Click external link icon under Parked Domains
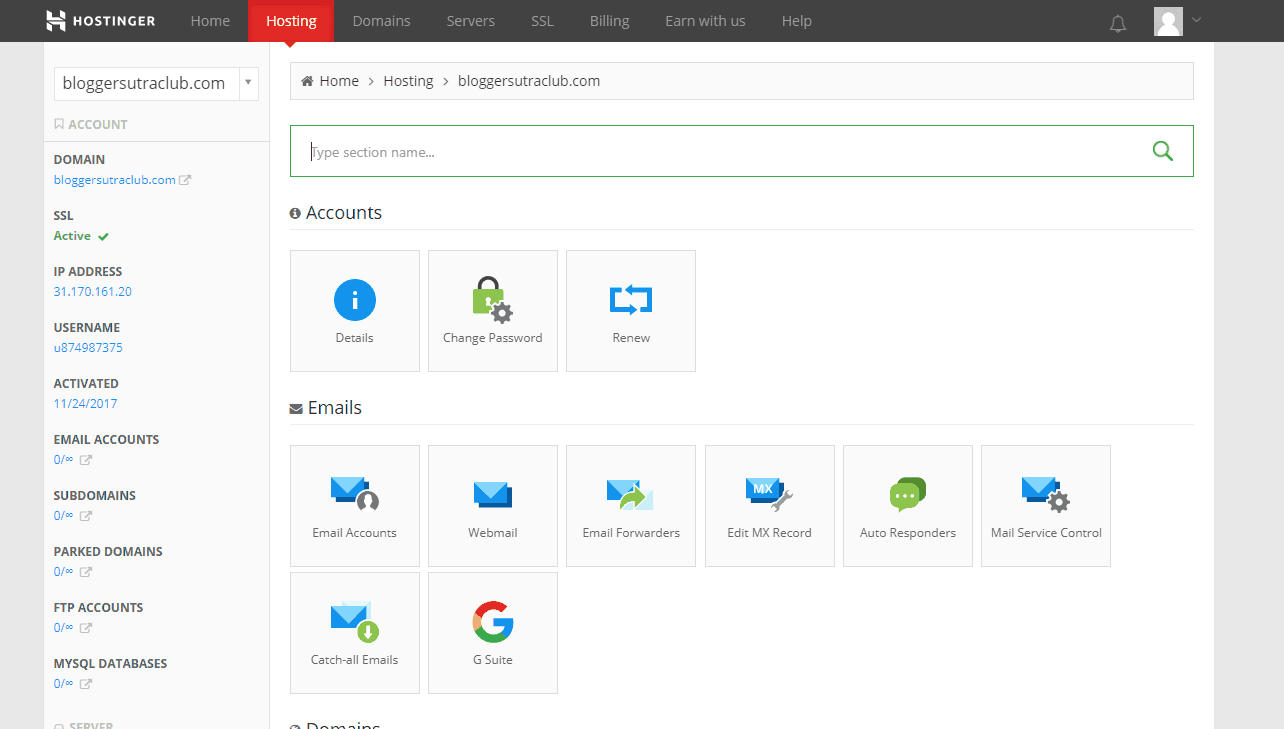This screenshot has width=1284, height=729. tap(86, 572)
